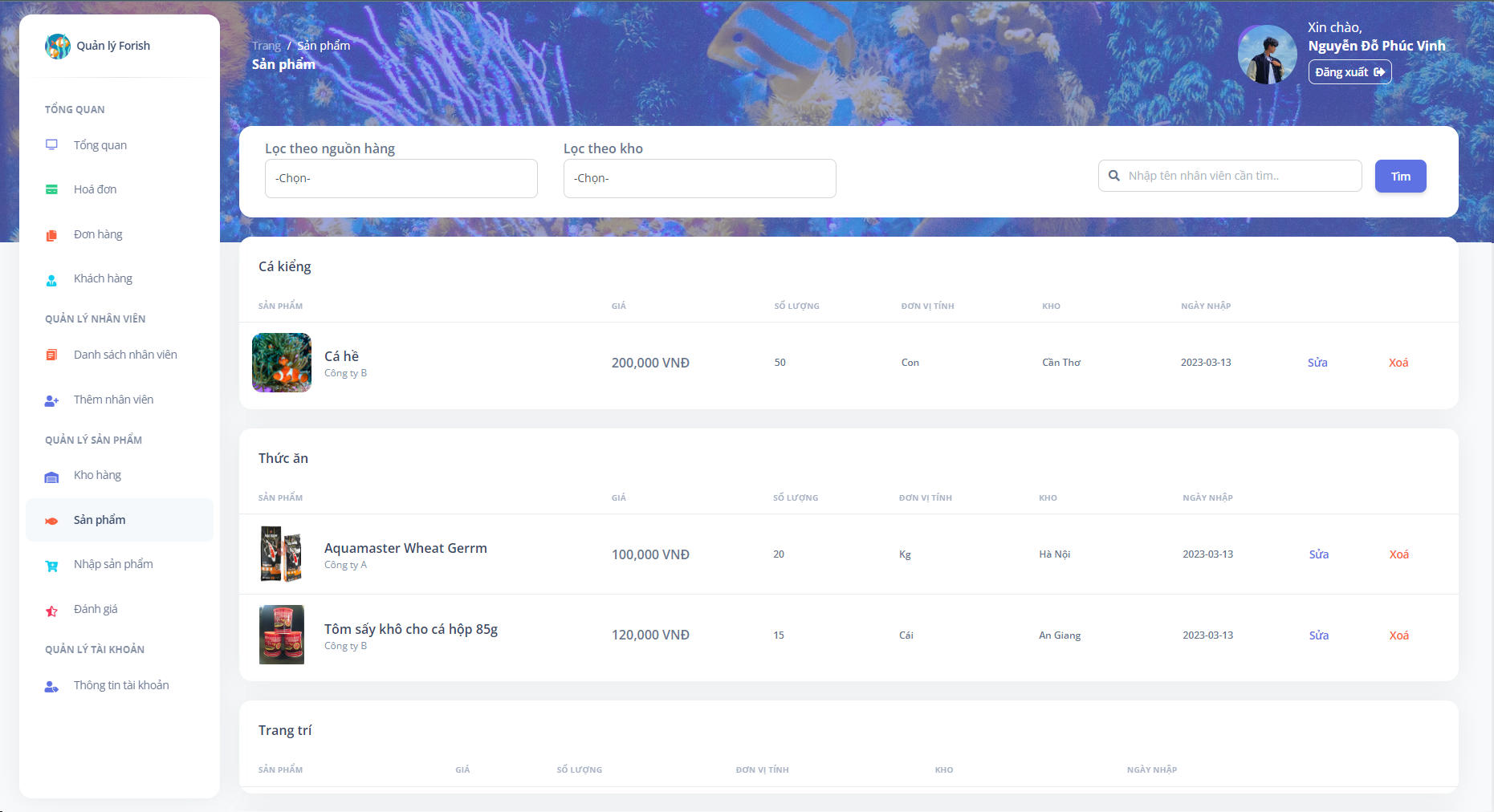Click the 120,000 VNĐ price
The width and height of the screenshot is (1494, 812).
(650, 635)
